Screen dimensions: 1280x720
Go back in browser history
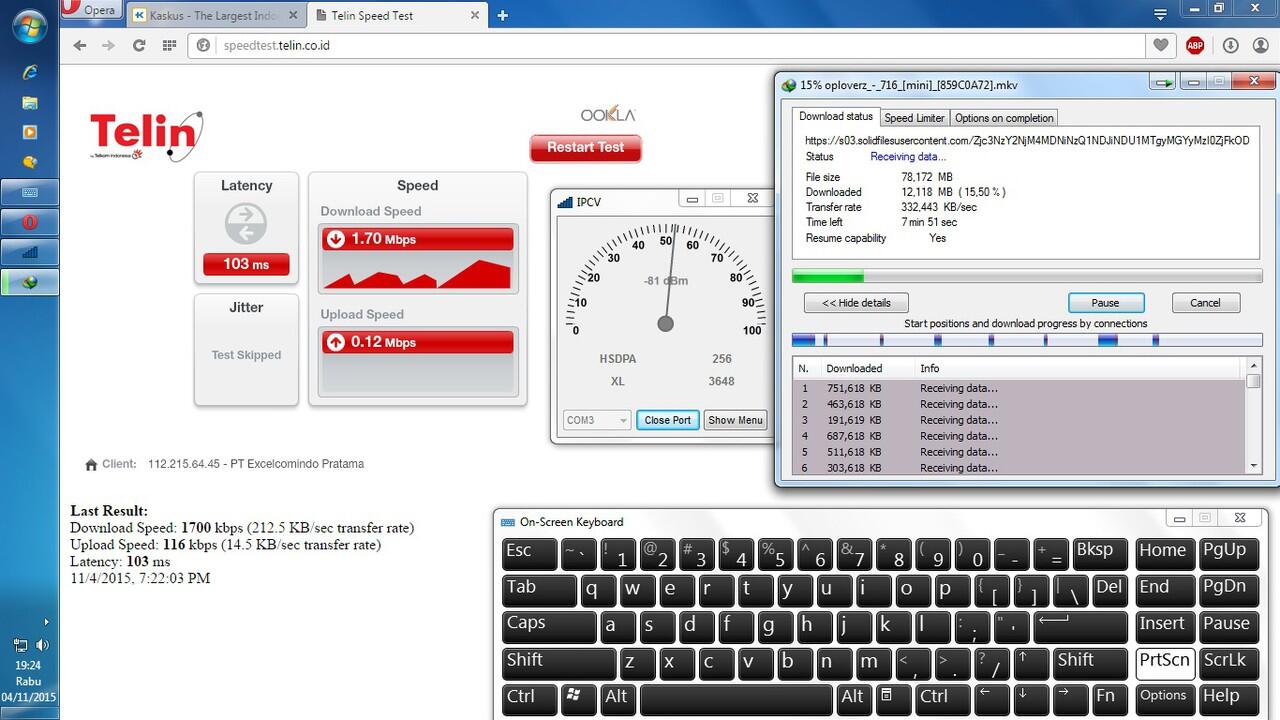(80, 45)
